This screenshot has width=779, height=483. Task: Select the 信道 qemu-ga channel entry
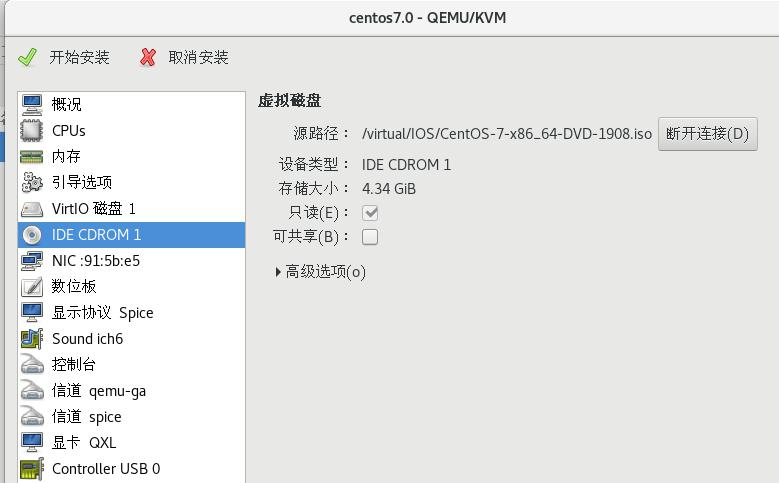99,390
